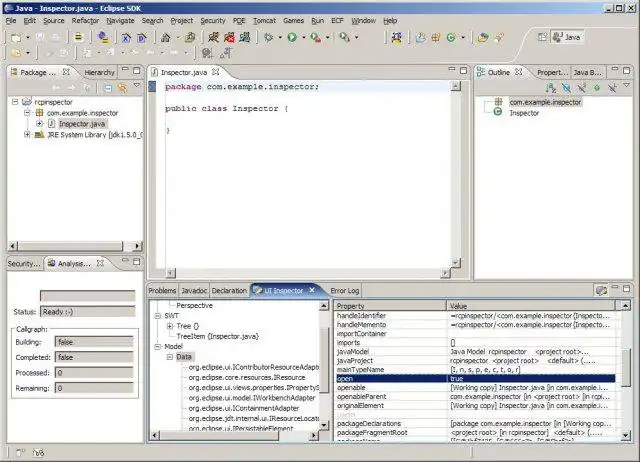Click the red Tomcat stop icon
Screen dimensions: 640x462
[x=229, y=38]
